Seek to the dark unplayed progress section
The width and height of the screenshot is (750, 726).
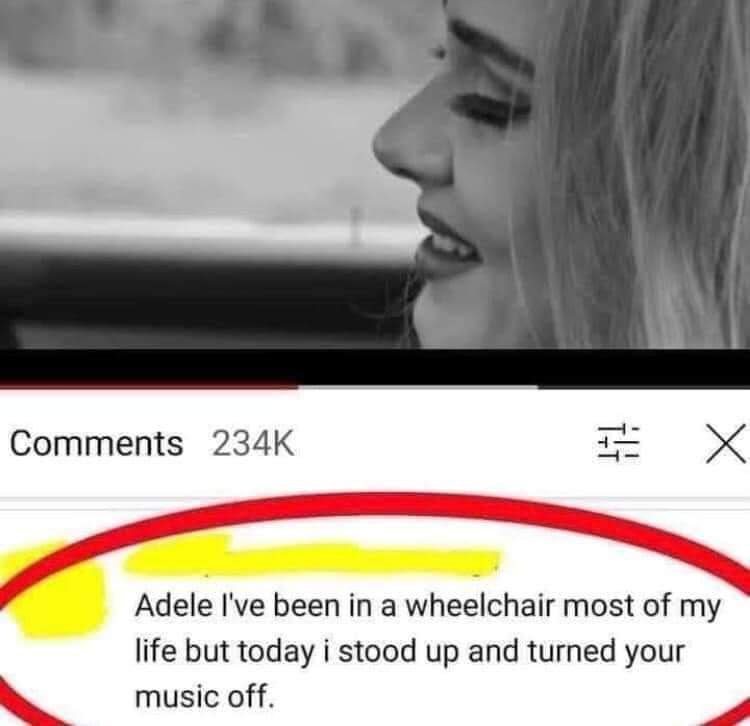(x=644, y=387)
